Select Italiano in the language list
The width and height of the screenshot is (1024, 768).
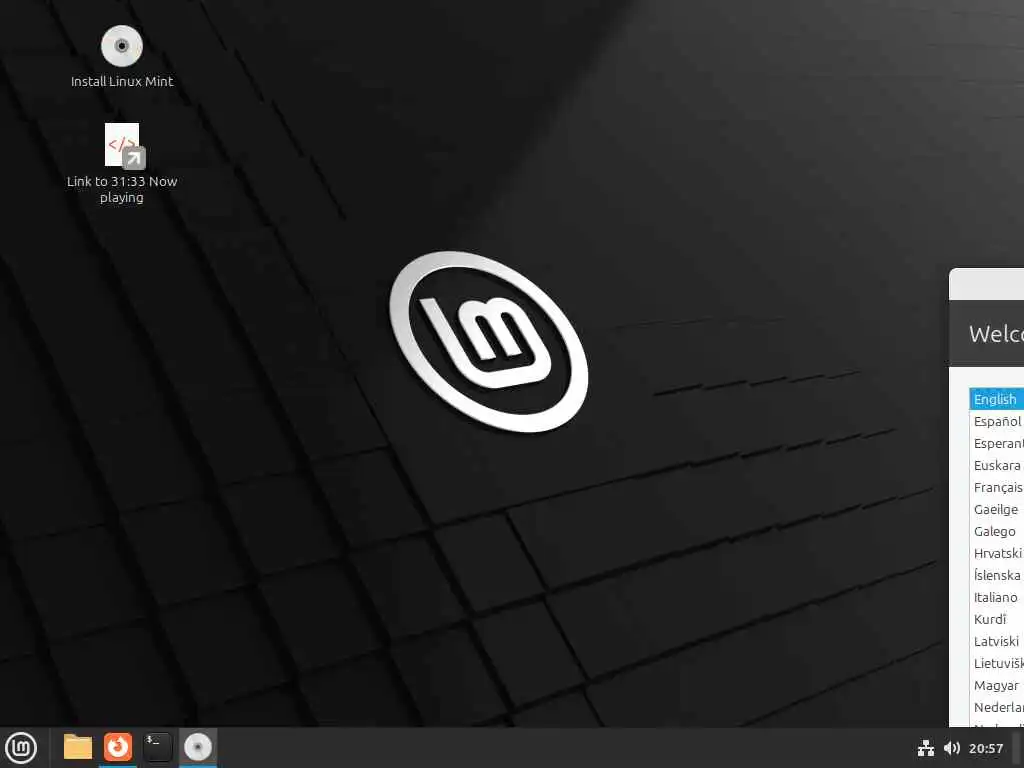pyautogui.click(x=997, y=598)
